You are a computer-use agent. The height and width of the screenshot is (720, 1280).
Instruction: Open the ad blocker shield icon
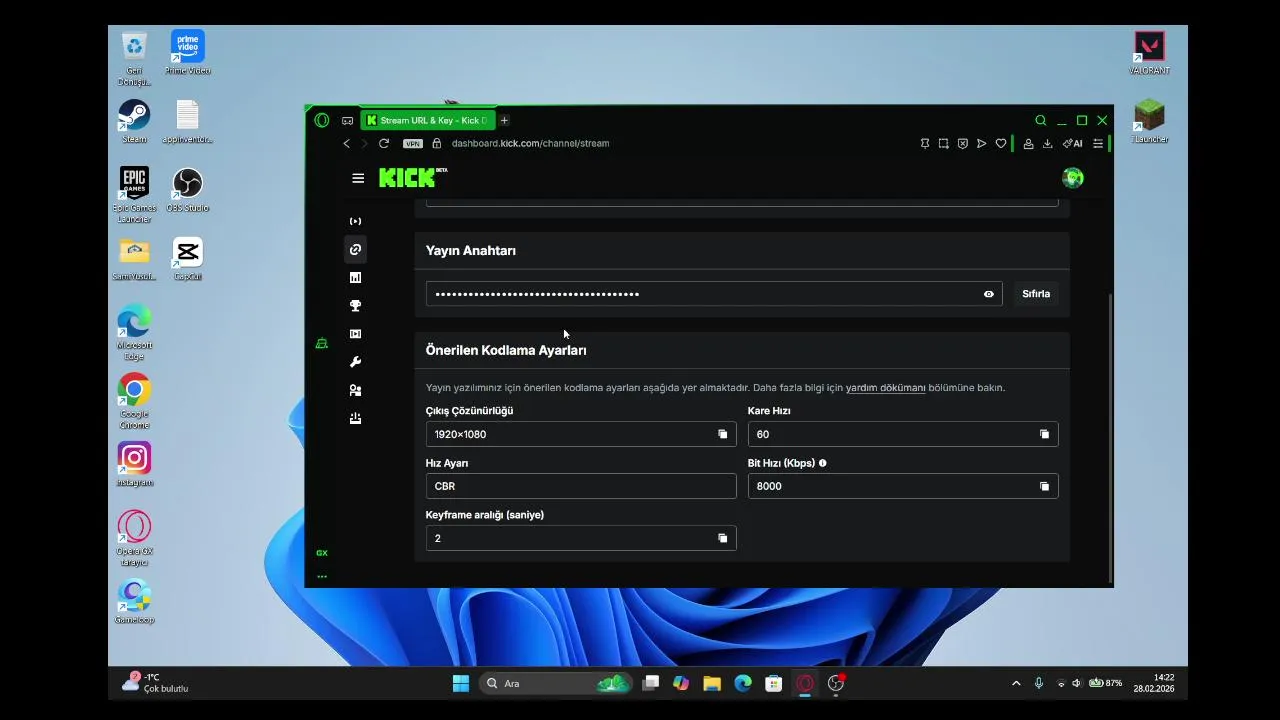pos(962,144)
